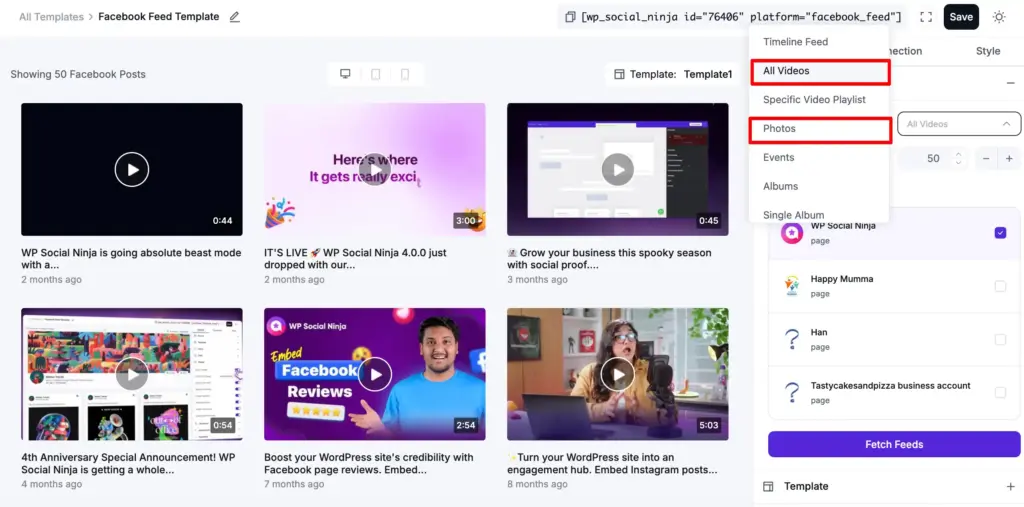The width and height of the screenshot is (1024, 507).
Task: Switch to the Style tab
Action: point(987,51)
